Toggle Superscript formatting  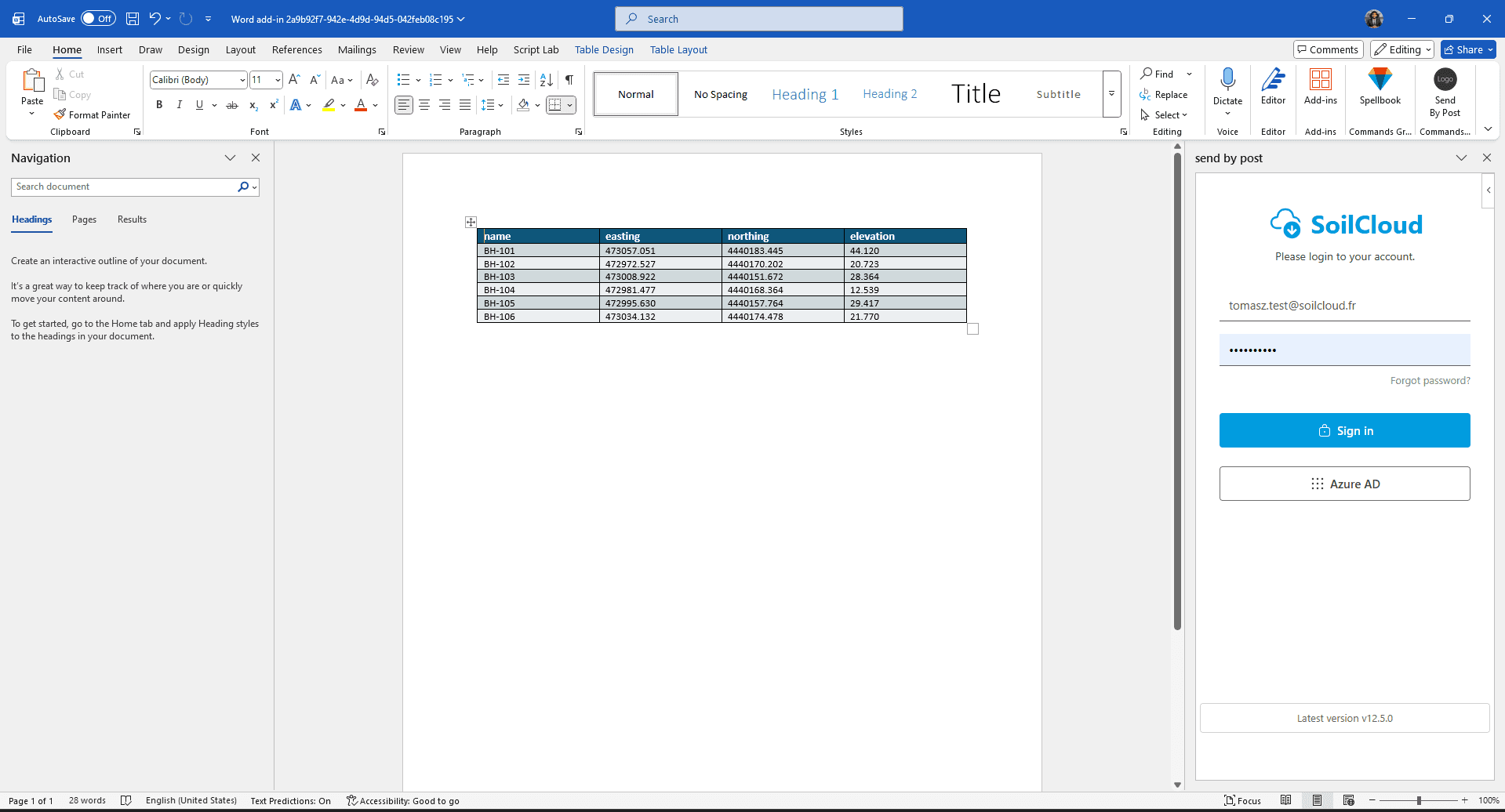[274, 105]
